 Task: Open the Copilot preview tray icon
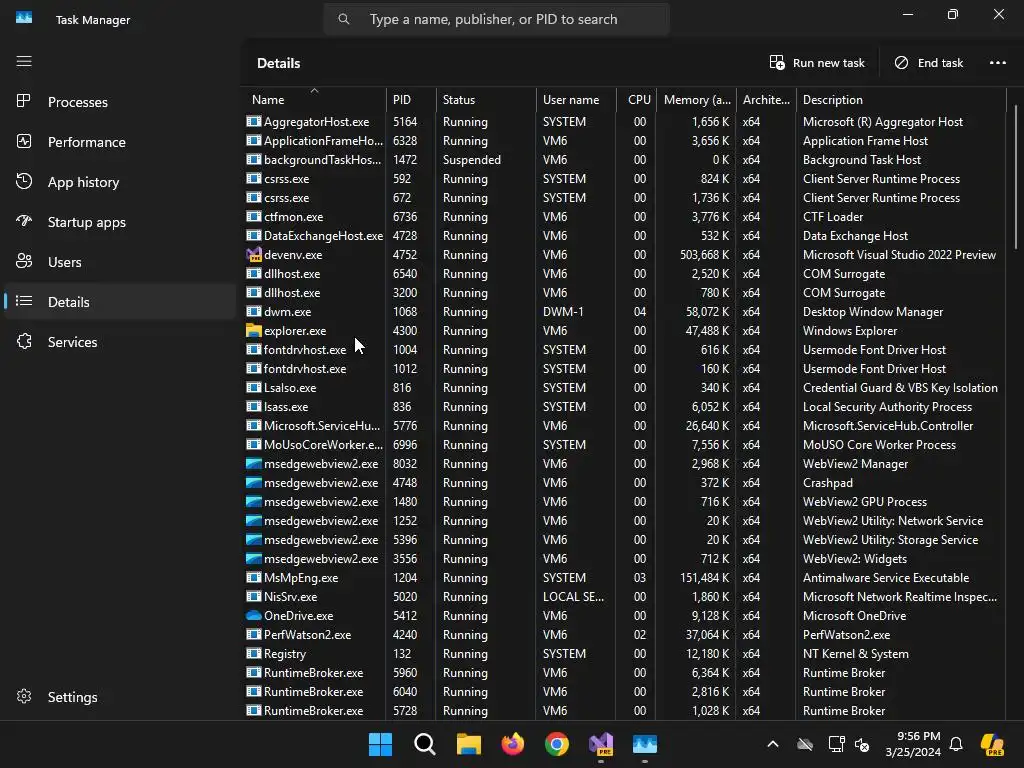click(992, 744)
